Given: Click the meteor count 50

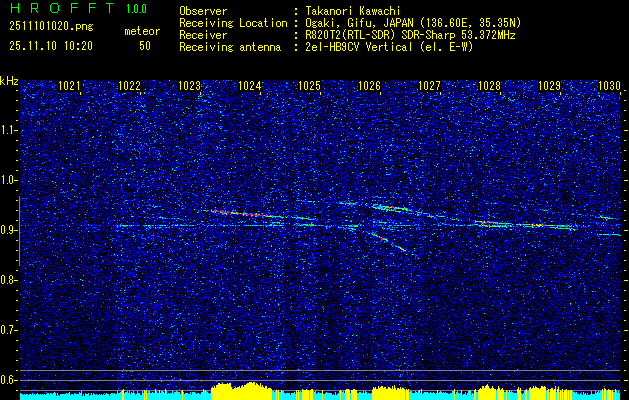Looking at the screenshot, I should click(x=145, y=46).
